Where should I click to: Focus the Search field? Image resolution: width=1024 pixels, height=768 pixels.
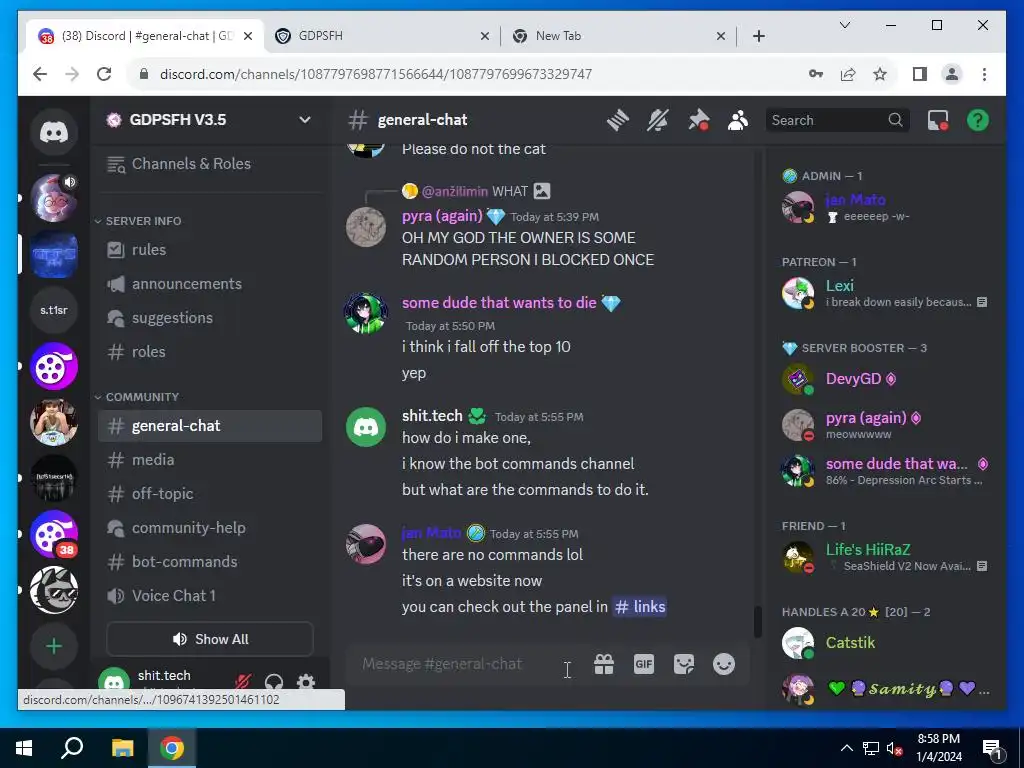(837, 120)
